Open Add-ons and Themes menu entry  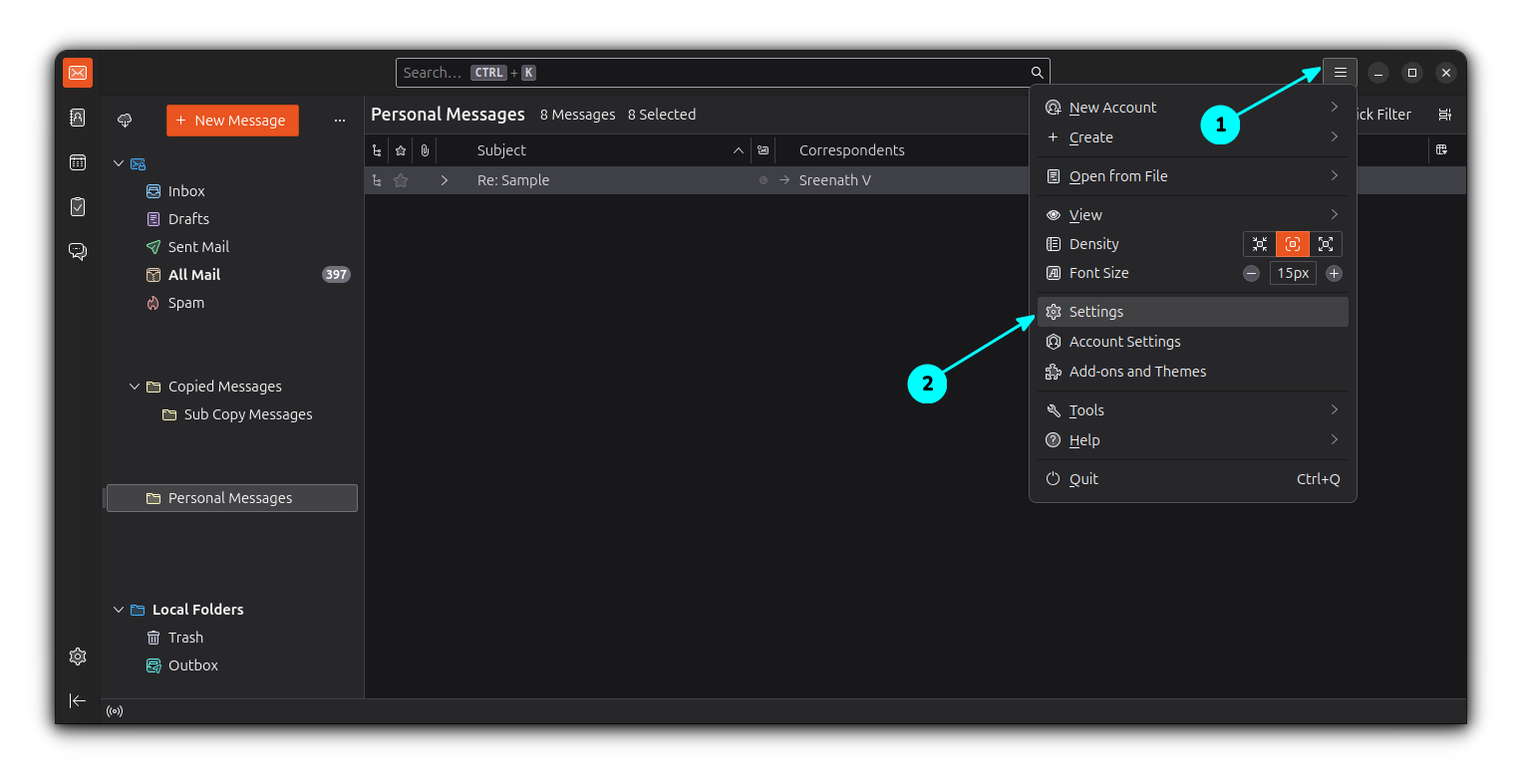pos(1137,372)
